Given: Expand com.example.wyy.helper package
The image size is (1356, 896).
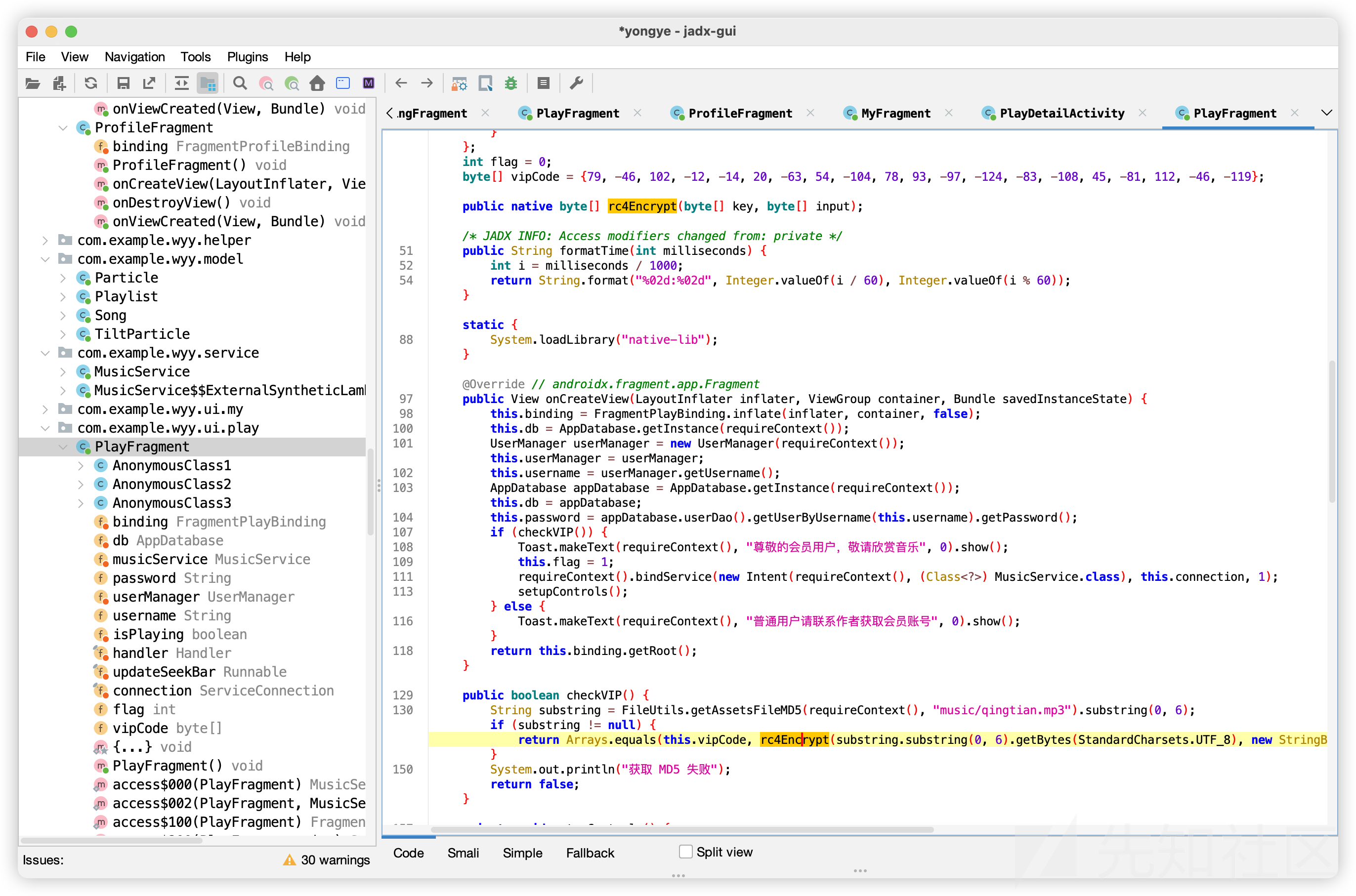Looking at the screenshot, I should (x=45, y=241).
